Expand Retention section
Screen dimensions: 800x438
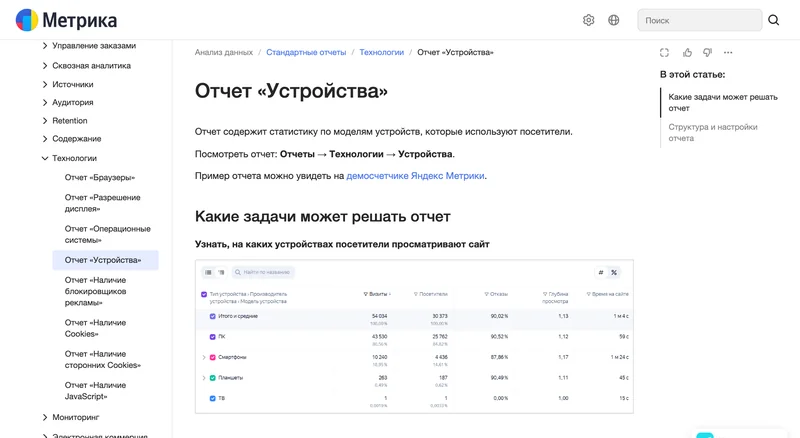coord(64,120)
